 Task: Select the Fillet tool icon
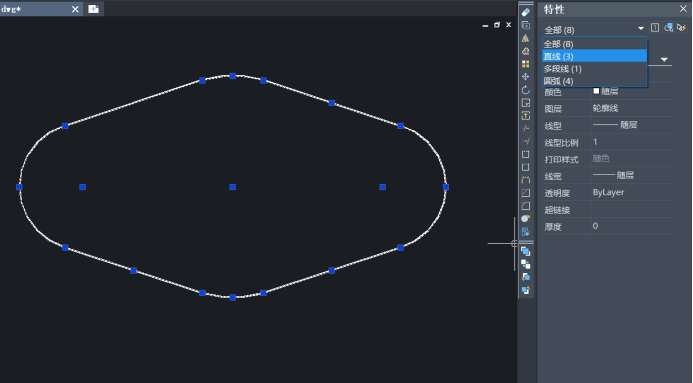(x=525, y=206)
